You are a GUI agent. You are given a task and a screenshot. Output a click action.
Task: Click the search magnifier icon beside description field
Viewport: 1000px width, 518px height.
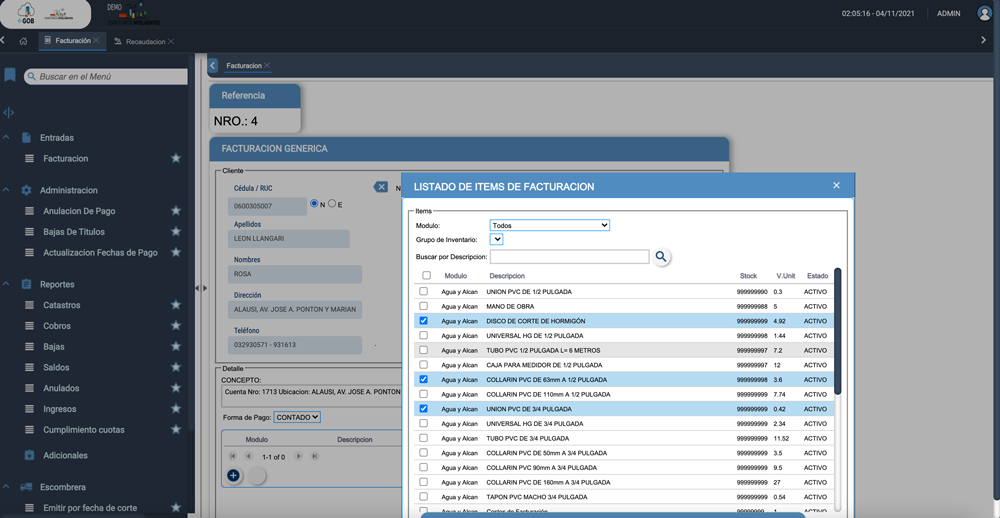661,257
